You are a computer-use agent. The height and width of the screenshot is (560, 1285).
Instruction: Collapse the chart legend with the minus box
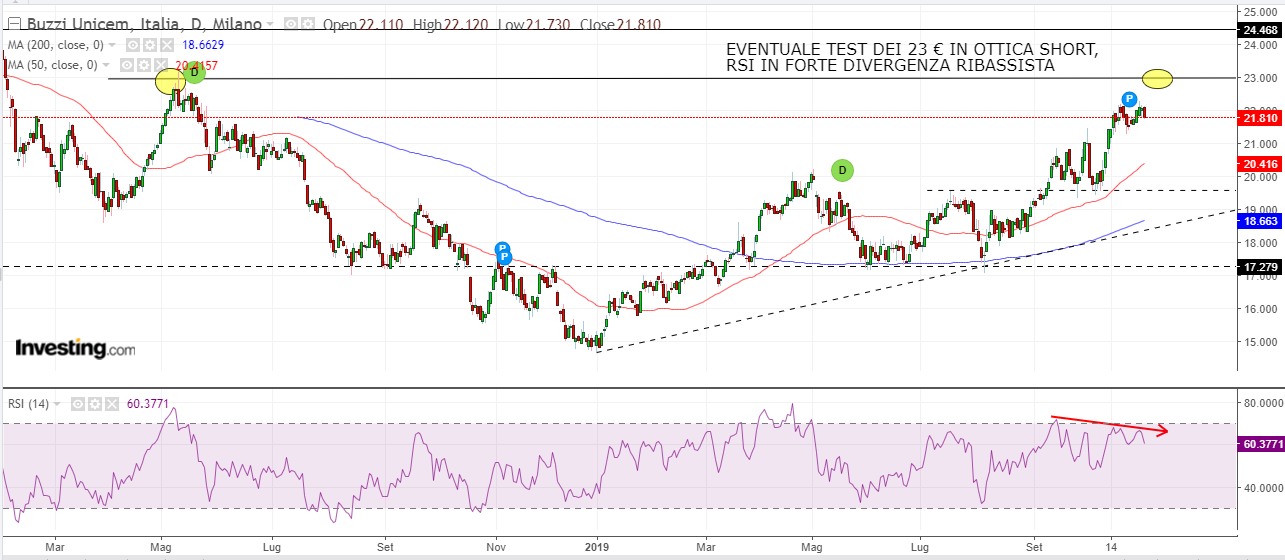click(x=14, y=24)
